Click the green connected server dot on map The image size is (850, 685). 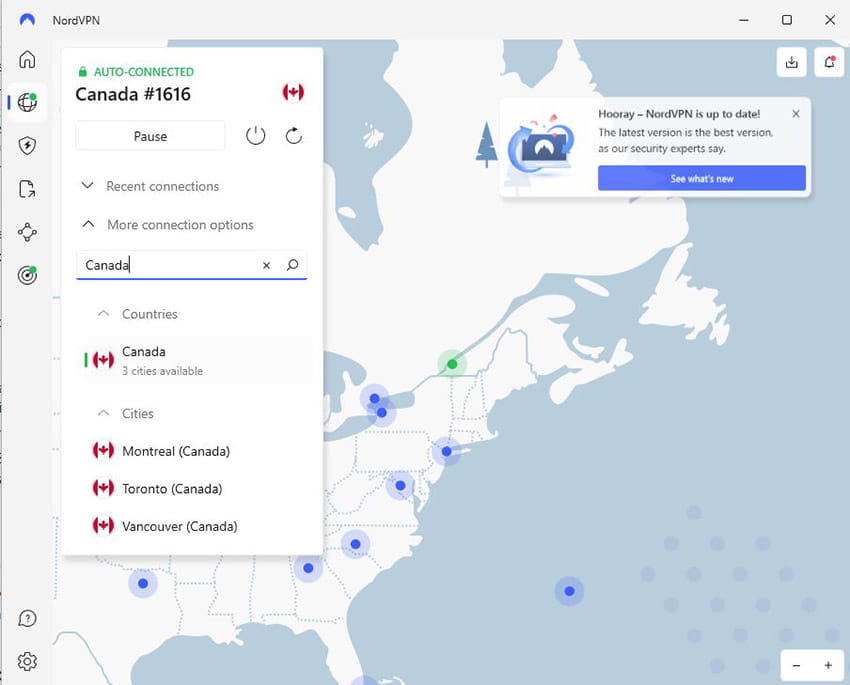pos(452,364)
